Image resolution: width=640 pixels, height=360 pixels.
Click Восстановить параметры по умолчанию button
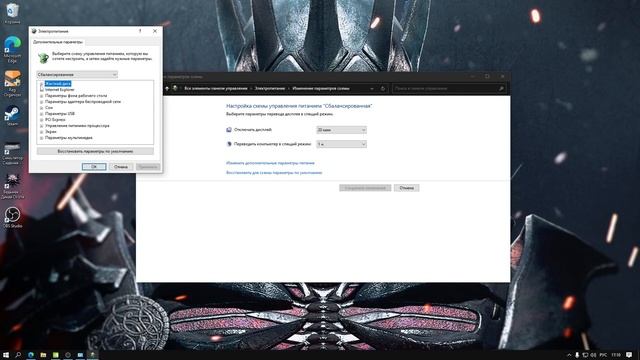(x=95, y=151)
